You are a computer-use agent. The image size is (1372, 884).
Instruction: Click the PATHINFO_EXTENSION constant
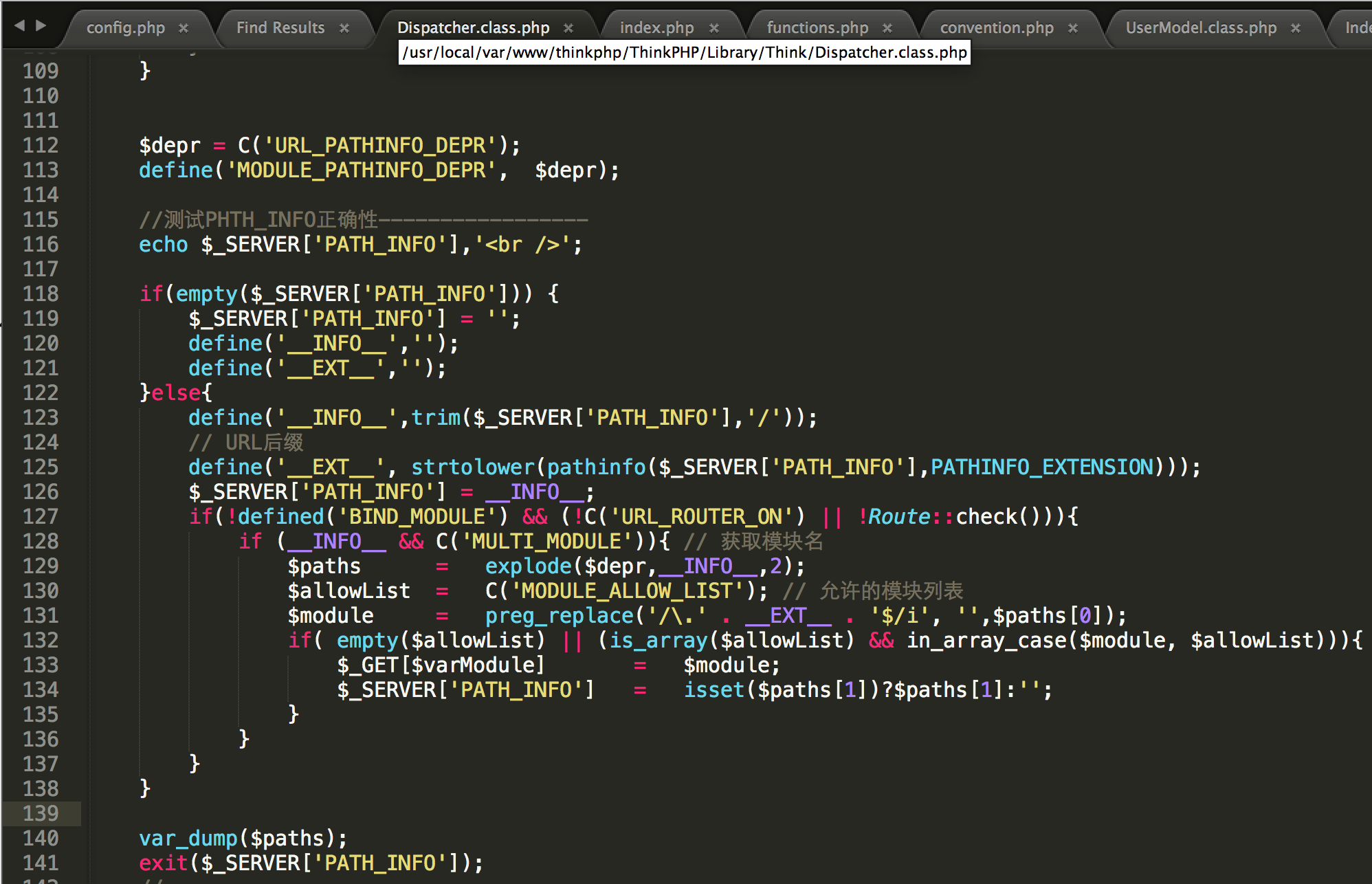(x=1042, y=467)
